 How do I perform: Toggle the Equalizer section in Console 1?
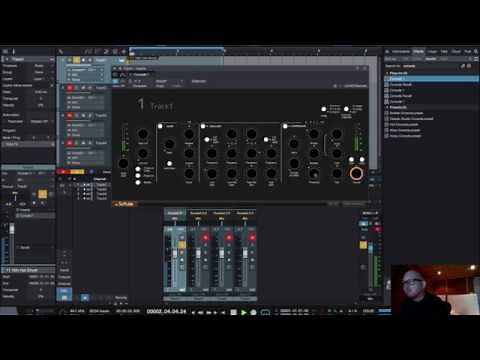pos(203,126)
